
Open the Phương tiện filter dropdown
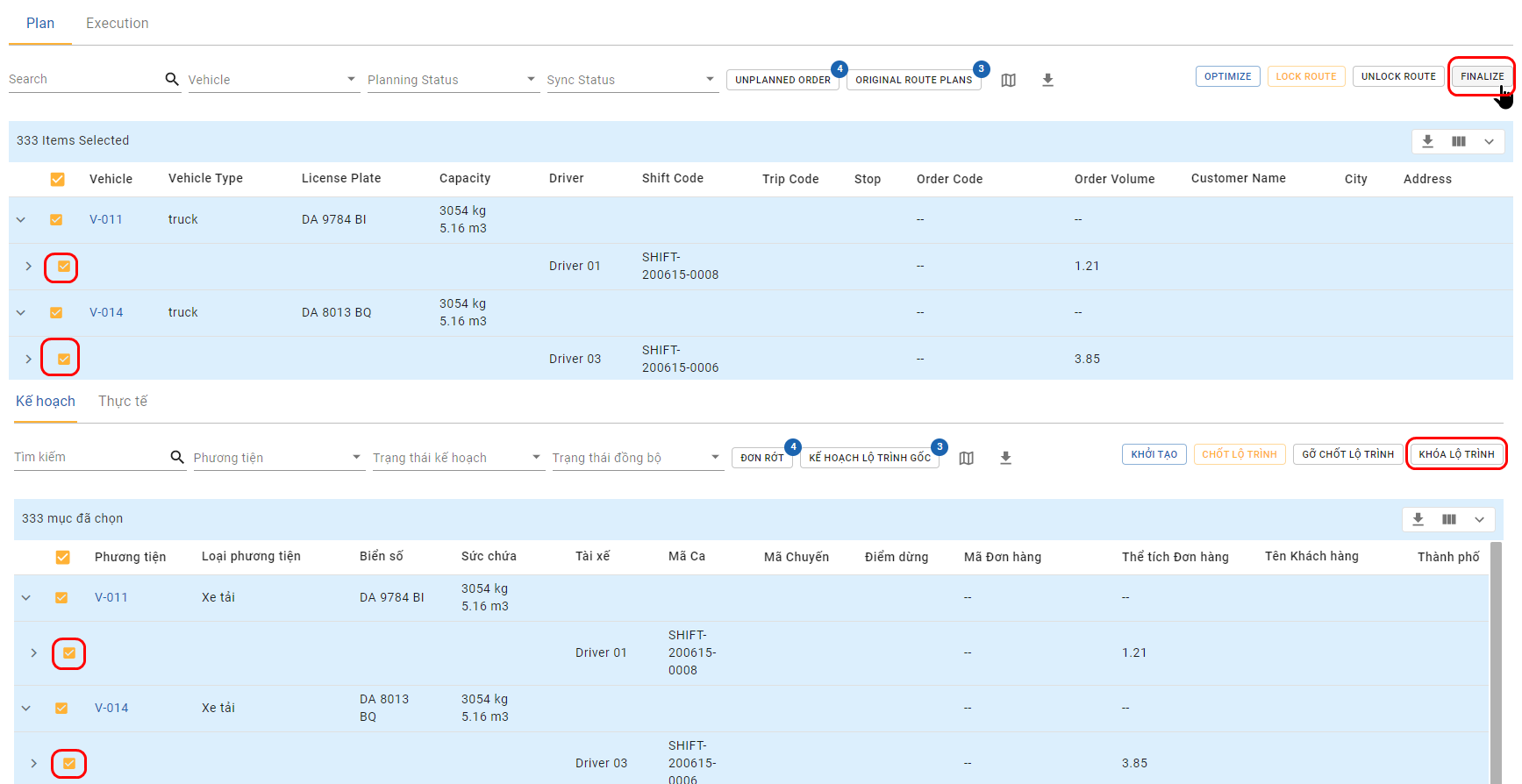(x=279, y=458)
